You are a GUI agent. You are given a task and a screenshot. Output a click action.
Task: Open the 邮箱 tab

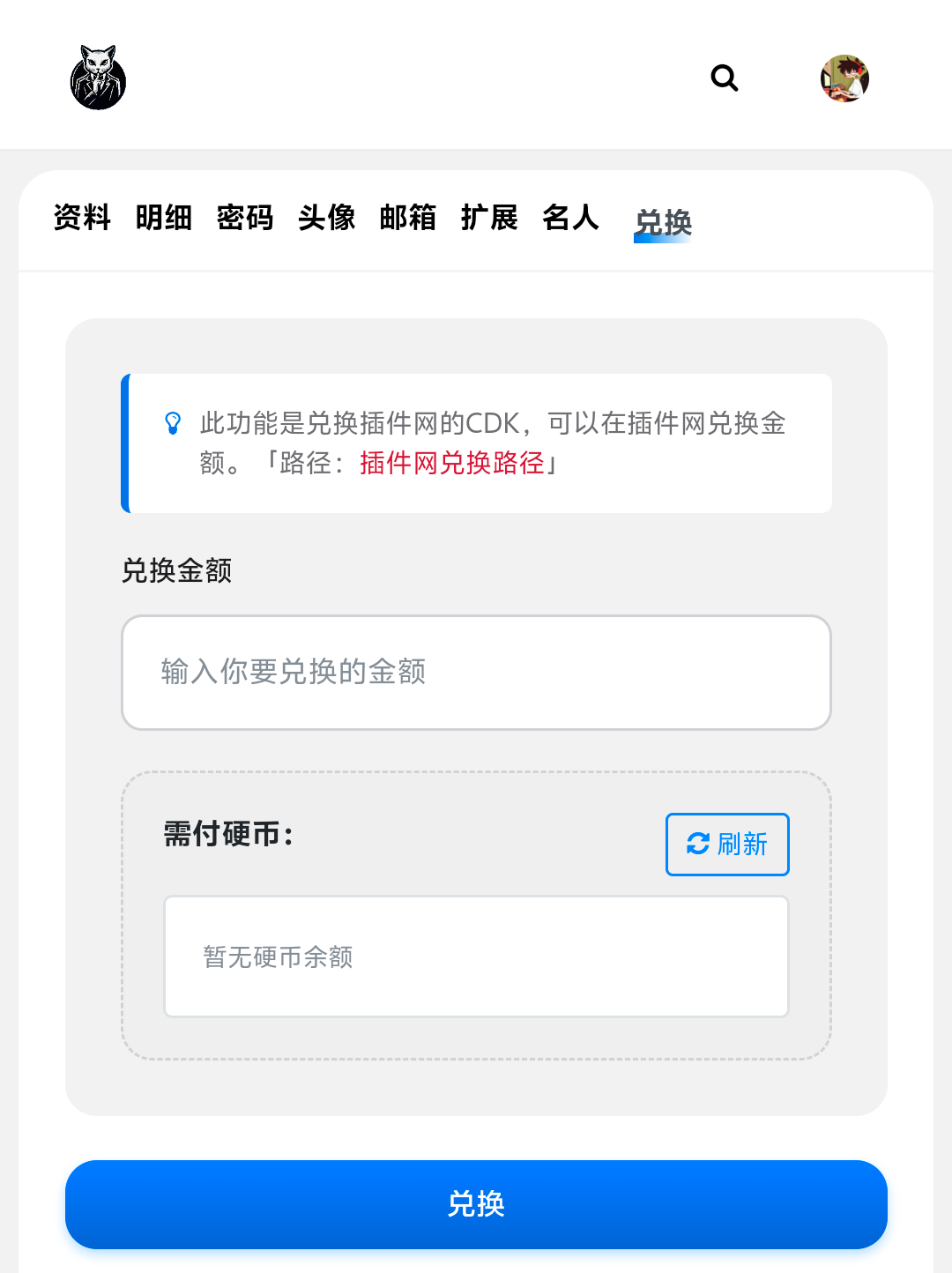pyautogui.click(x=408, y=217)
